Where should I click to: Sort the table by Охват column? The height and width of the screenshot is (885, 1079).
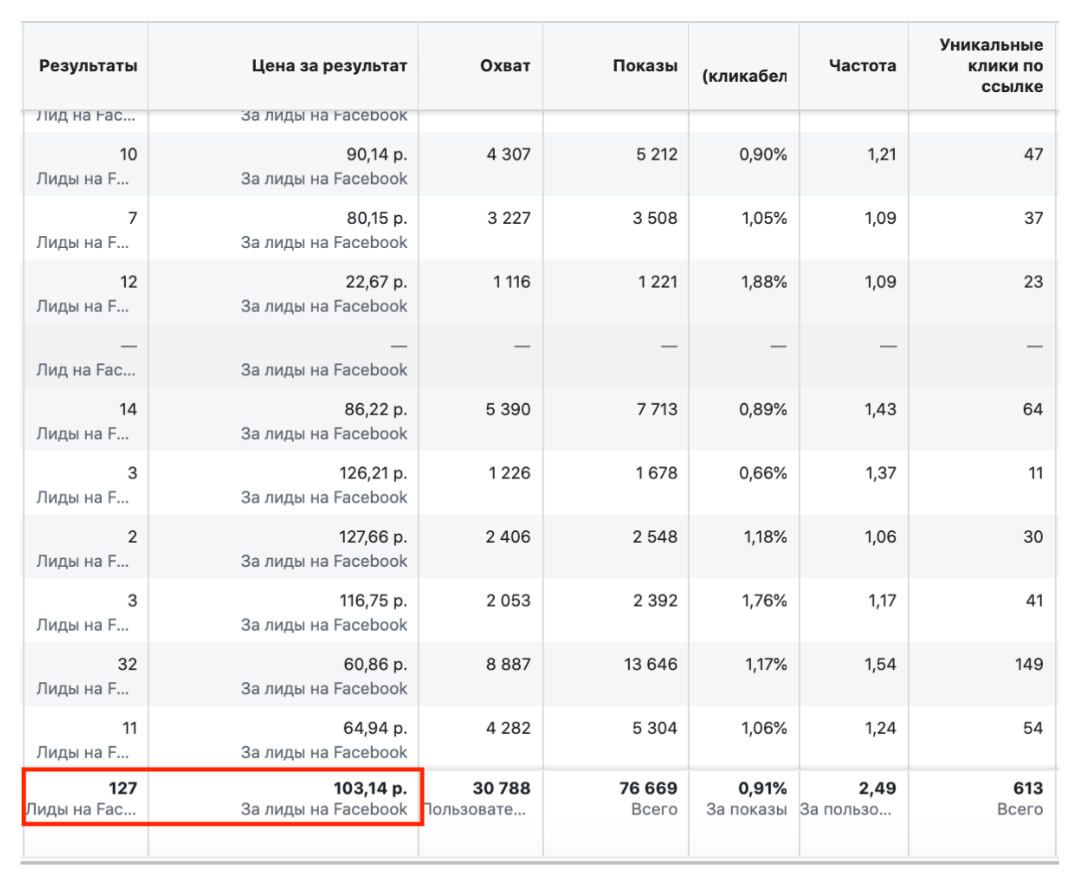504,66
